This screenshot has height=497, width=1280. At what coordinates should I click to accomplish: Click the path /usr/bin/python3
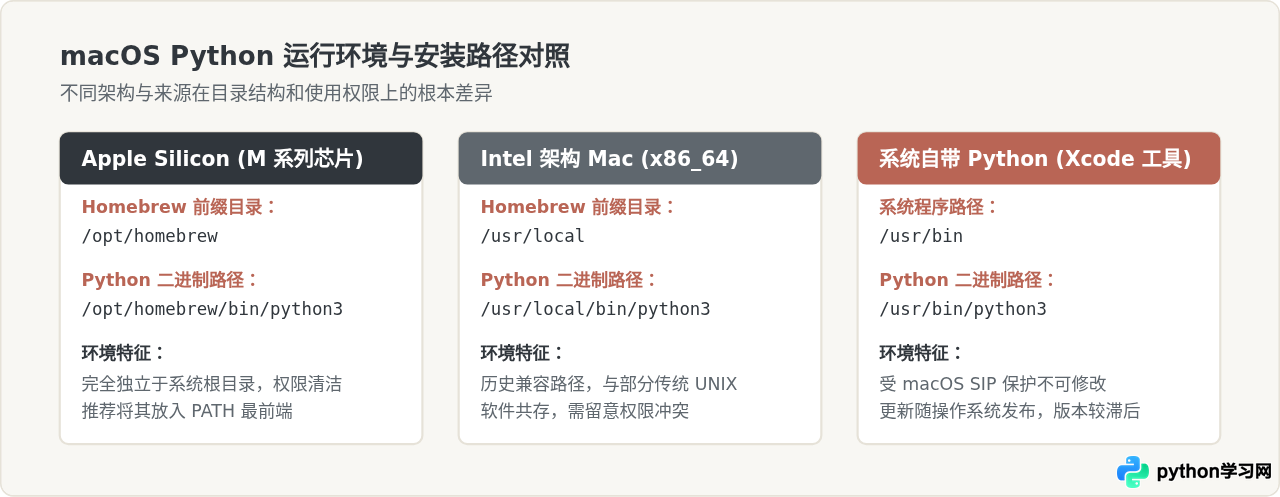pyautogui.click(x=963, y=309)
